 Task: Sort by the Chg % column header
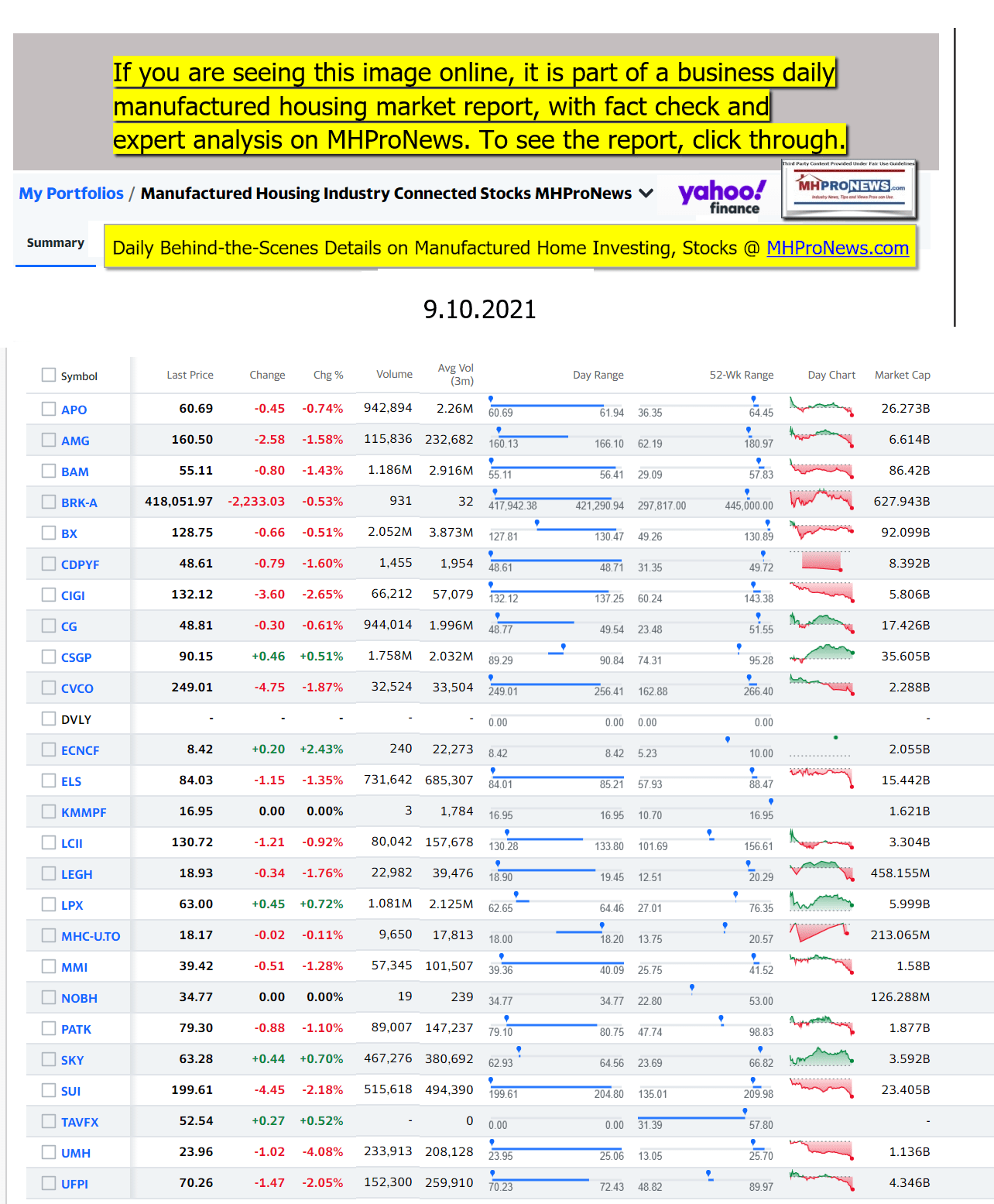[x=328, y=375]
